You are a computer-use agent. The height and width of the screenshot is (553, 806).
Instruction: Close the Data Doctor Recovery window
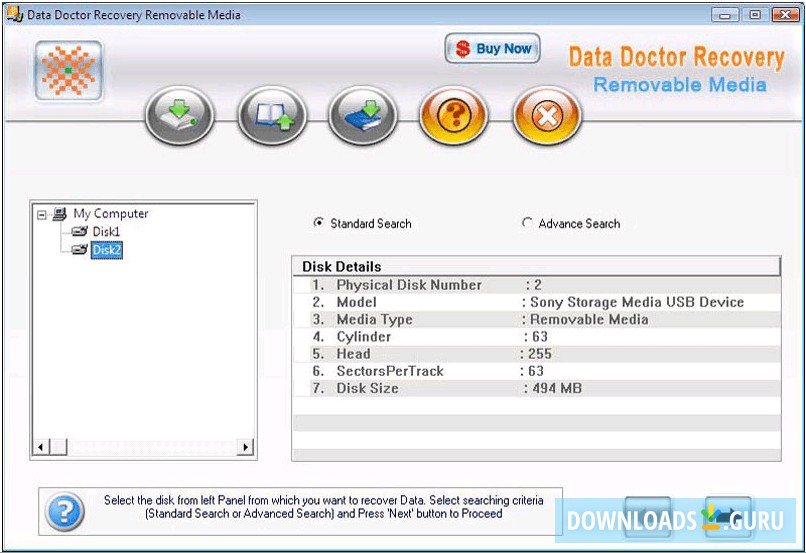785,15
